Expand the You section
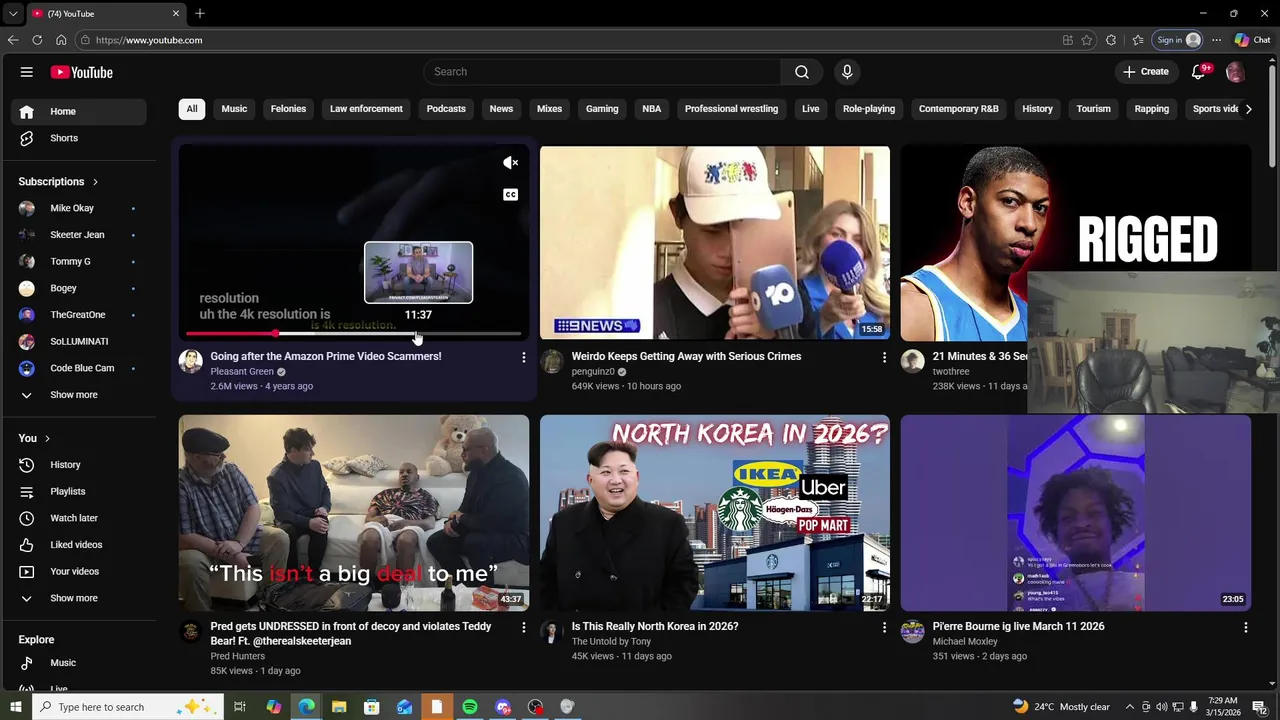The image size is (1280, 720). click(x=34, y=438)
